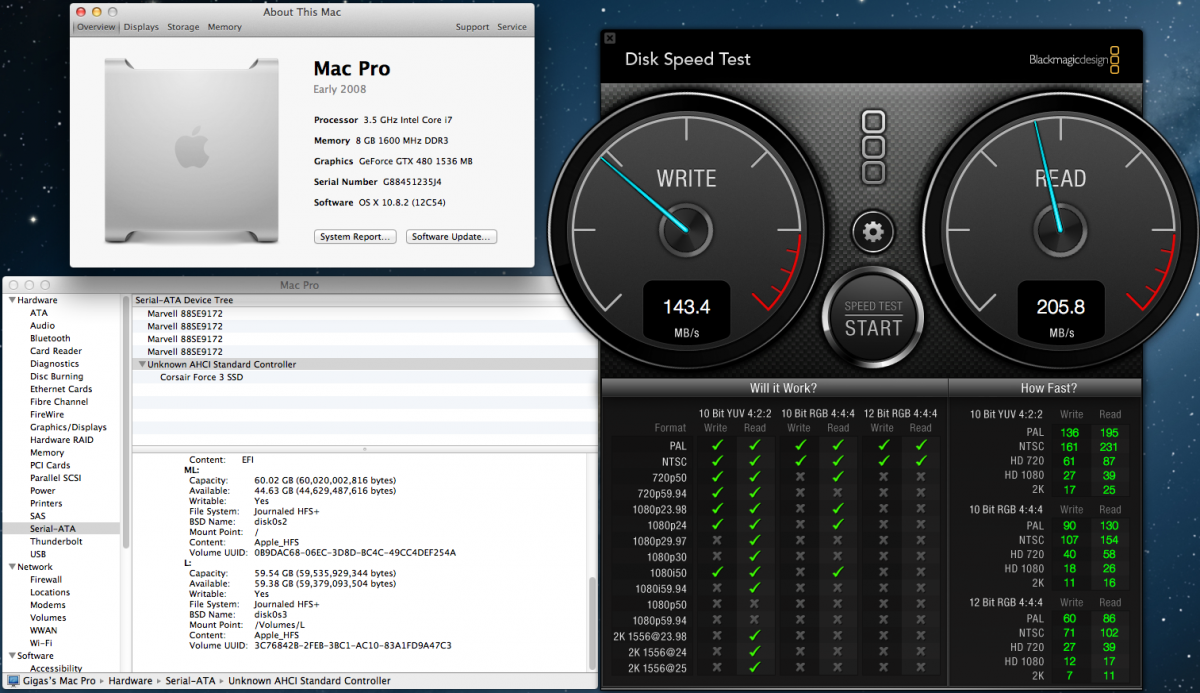The image size is (1200, 693).
Task: Select Bluetooth in the sidebar
Action: 50,338
